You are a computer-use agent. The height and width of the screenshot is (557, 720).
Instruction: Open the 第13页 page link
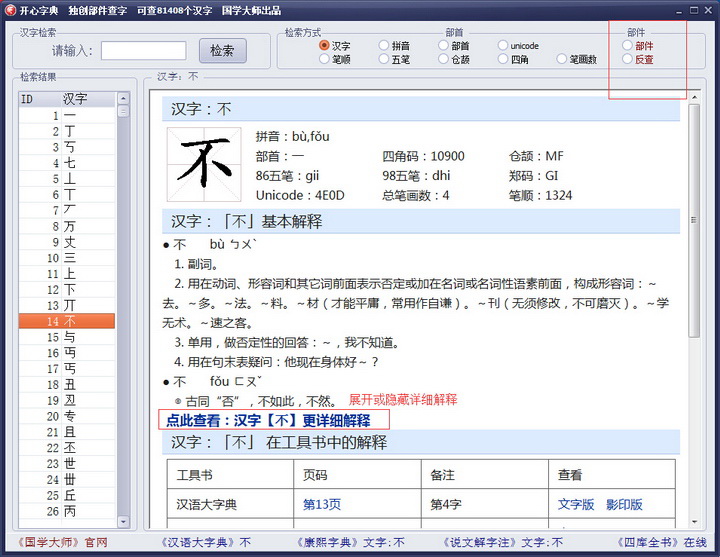point(322,505)
